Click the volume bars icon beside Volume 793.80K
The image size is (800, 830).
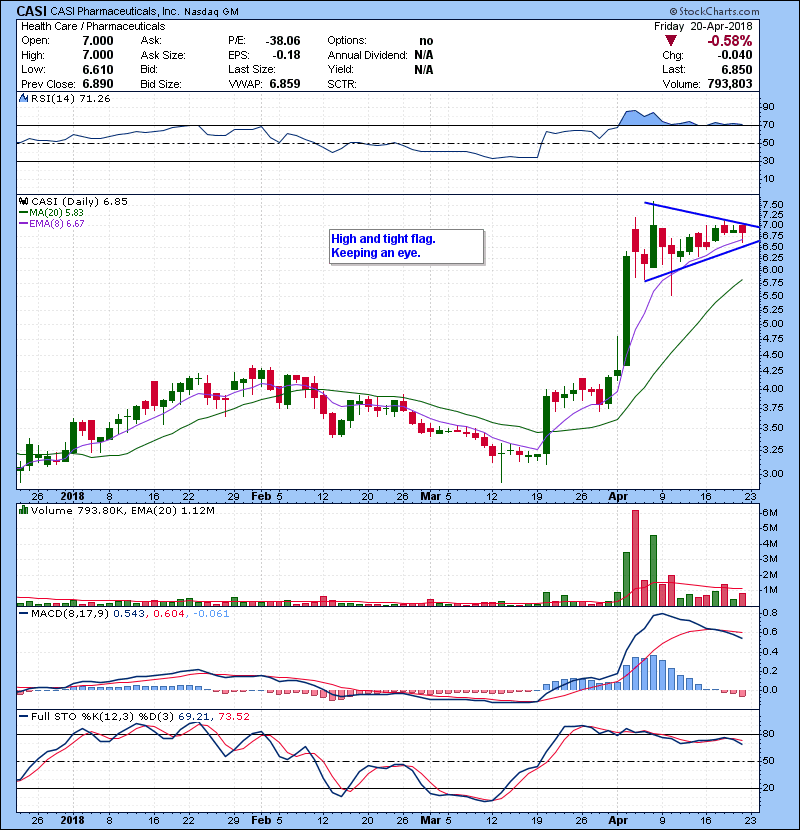click(23, 510)
